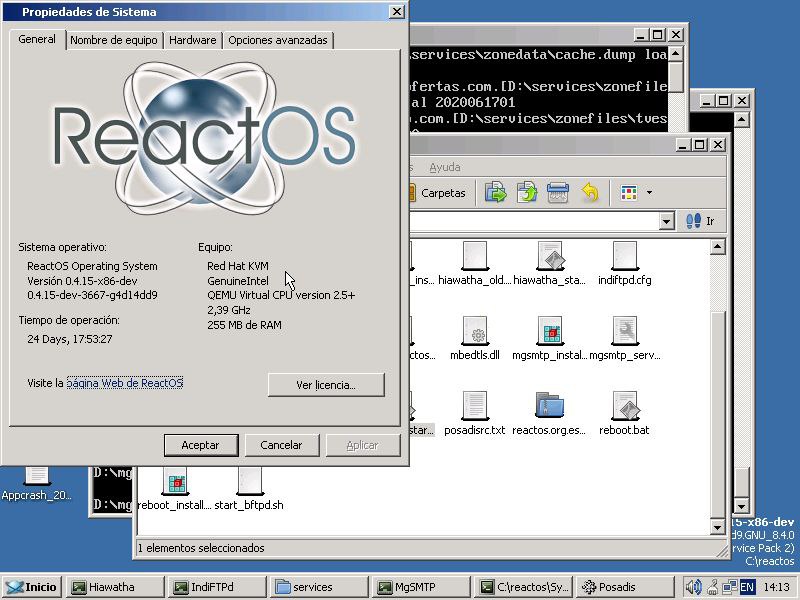The height and width of the screenshot is (600, 800).
Task: Click the yellow Undo arrow in explorer toolbar
Action: (x=590, y=193)
